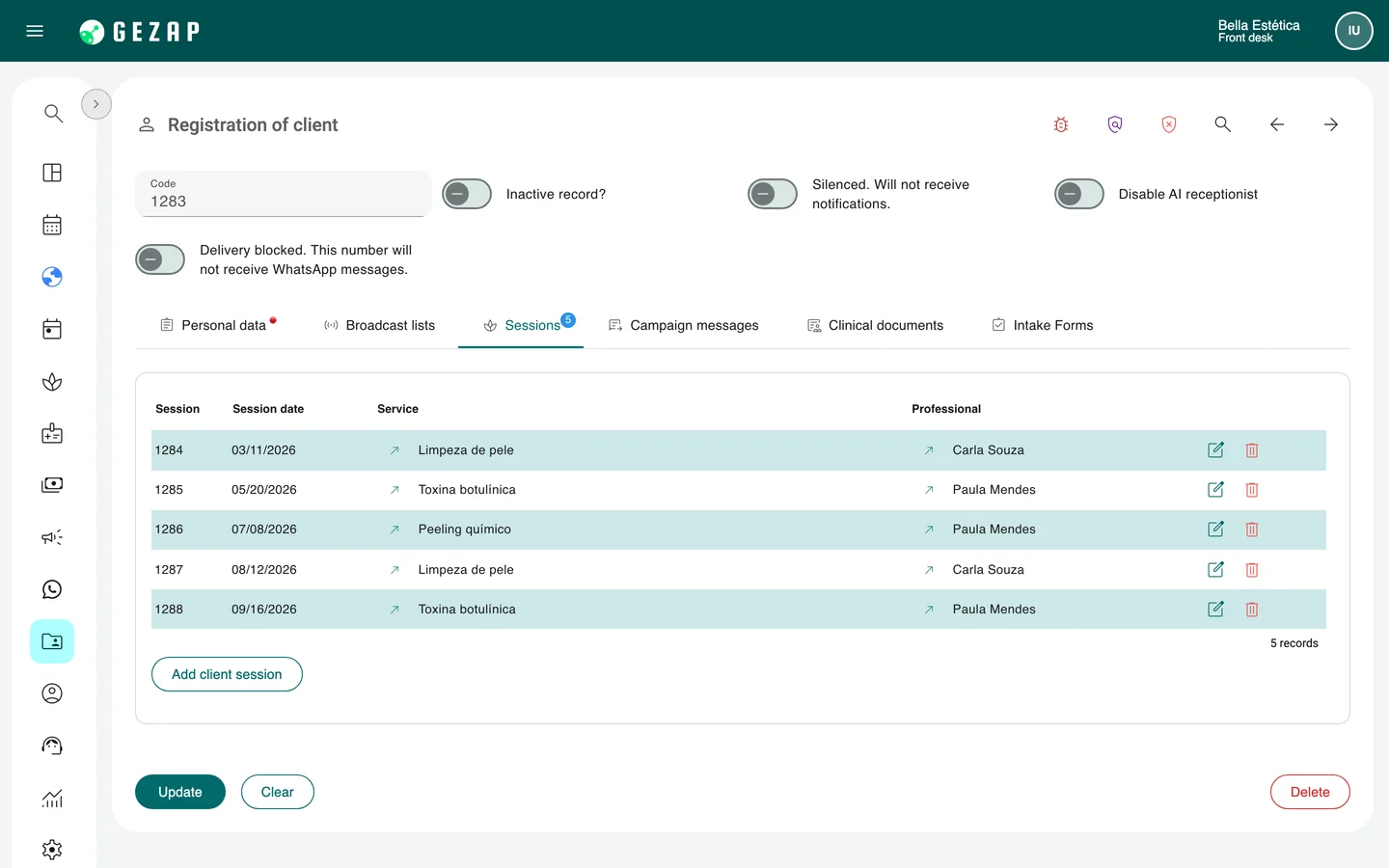Click the Gezap logo
1389x868 pixels.
coord(140,31)
